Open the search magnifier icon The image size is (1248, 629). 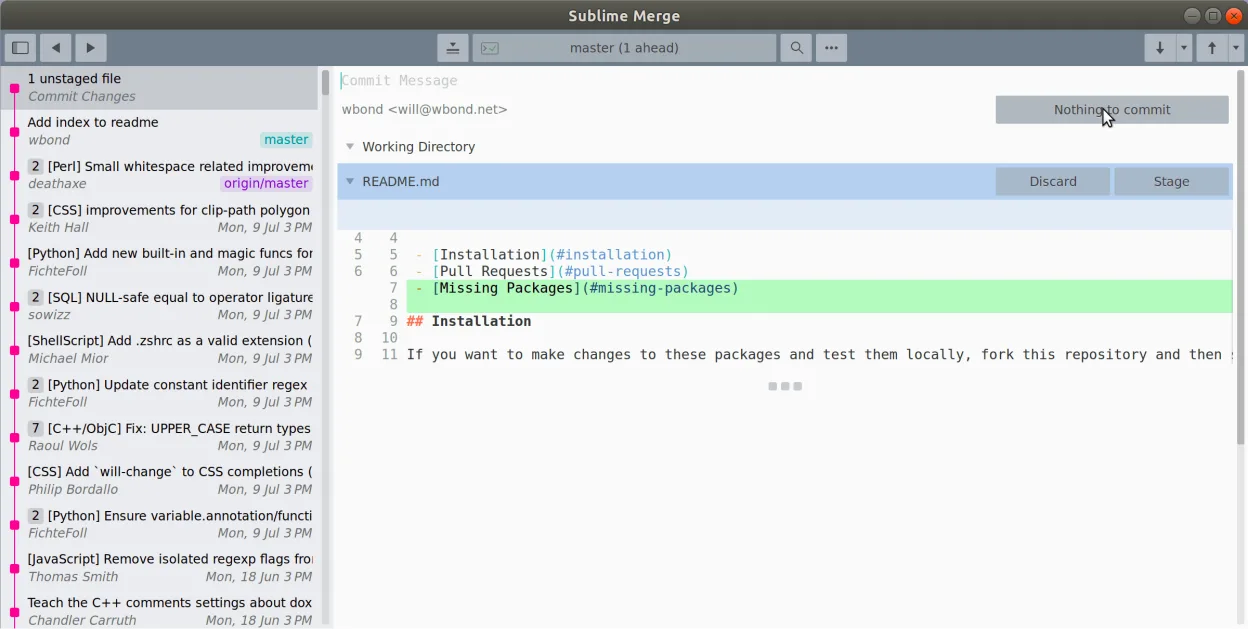[x=796, y=47]
